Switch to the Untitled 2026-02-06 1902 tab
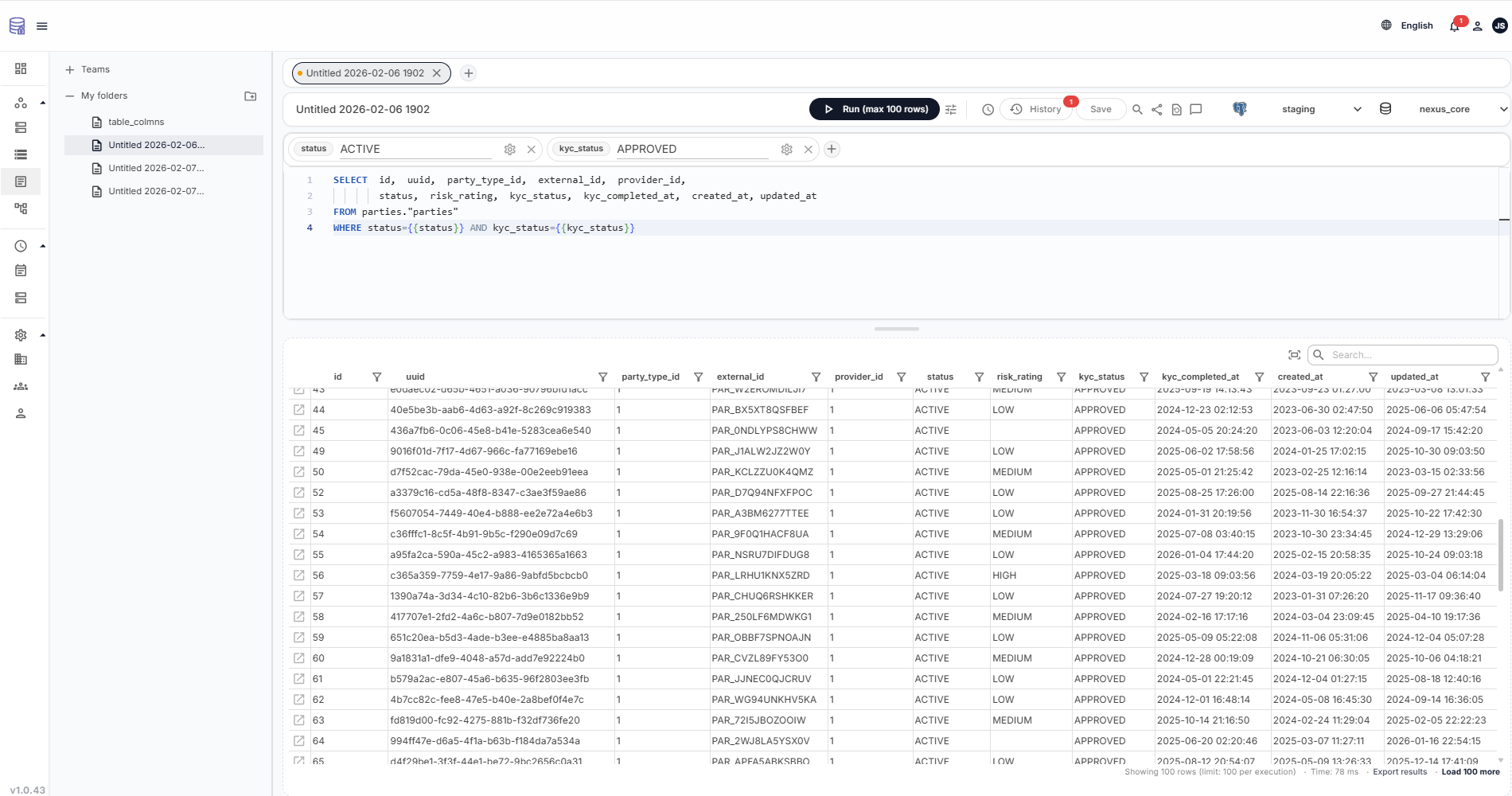Image resolution: width=1512 pixels, height=796 pixels. pos(366,72)
